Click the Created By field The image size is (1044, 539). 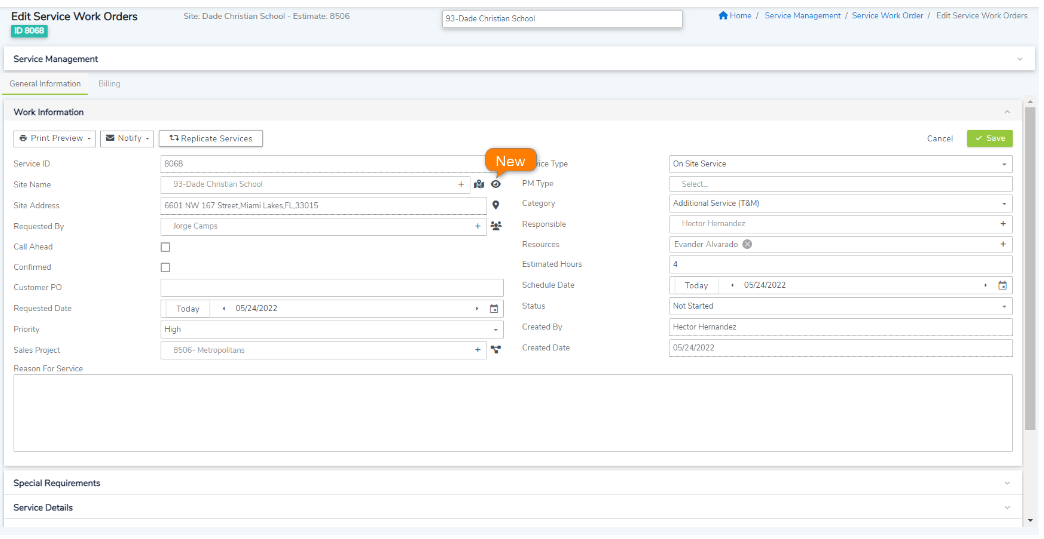point(840,327)
